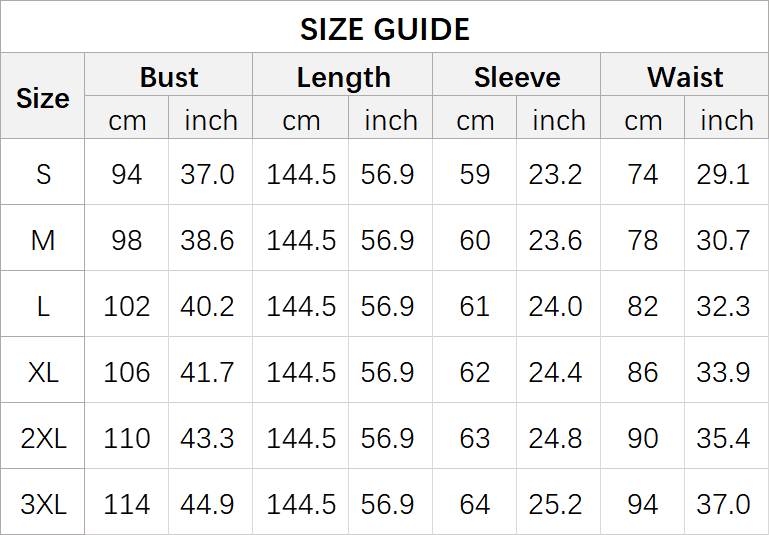The width and height of the screenshot is (769, 535).
Task: Click sleeve cm value 61
Action: pyautogui.click(x=475, y=306)
